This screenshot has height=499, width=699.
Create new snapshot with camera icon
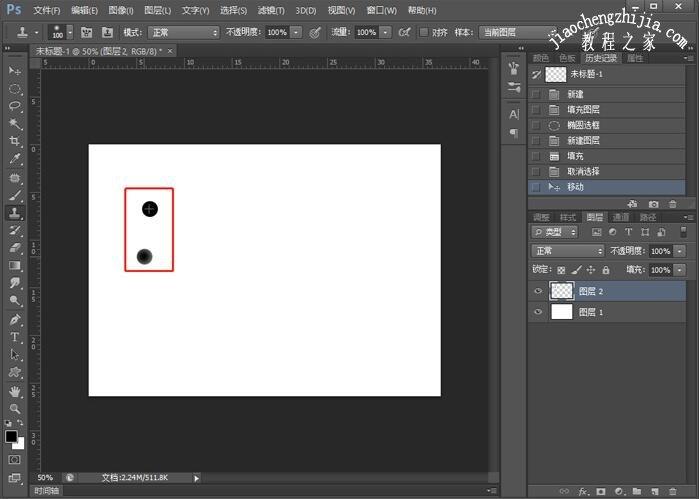point(654,204)
